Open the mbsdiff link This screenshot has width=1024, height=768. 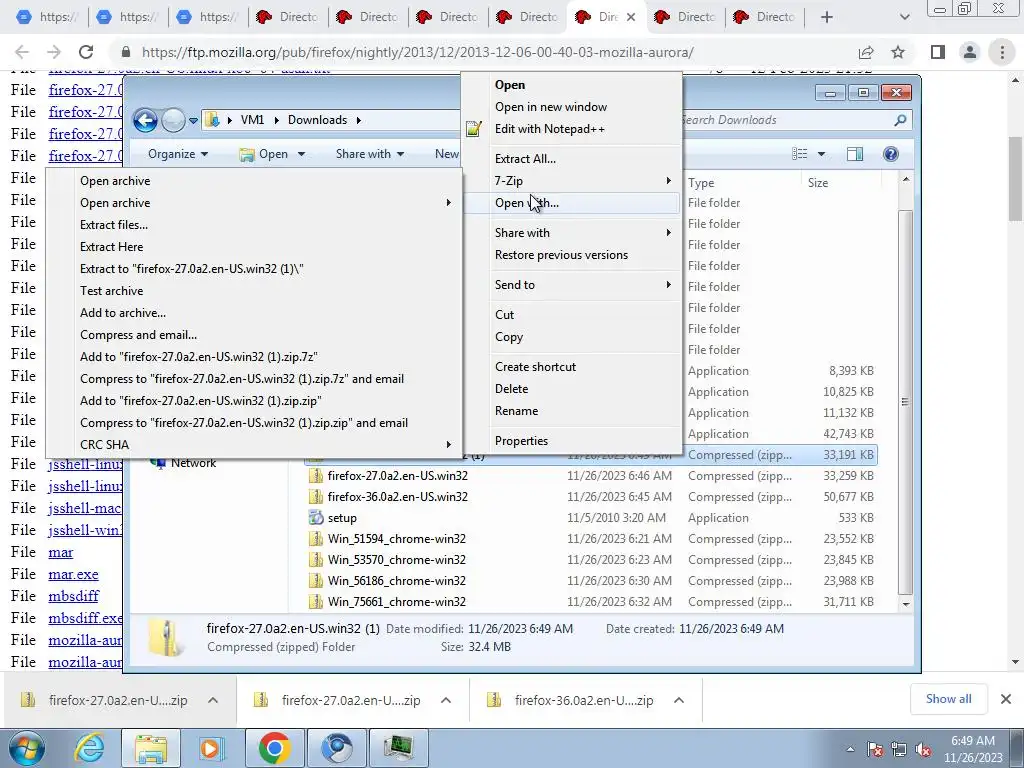tap(73, 596)
